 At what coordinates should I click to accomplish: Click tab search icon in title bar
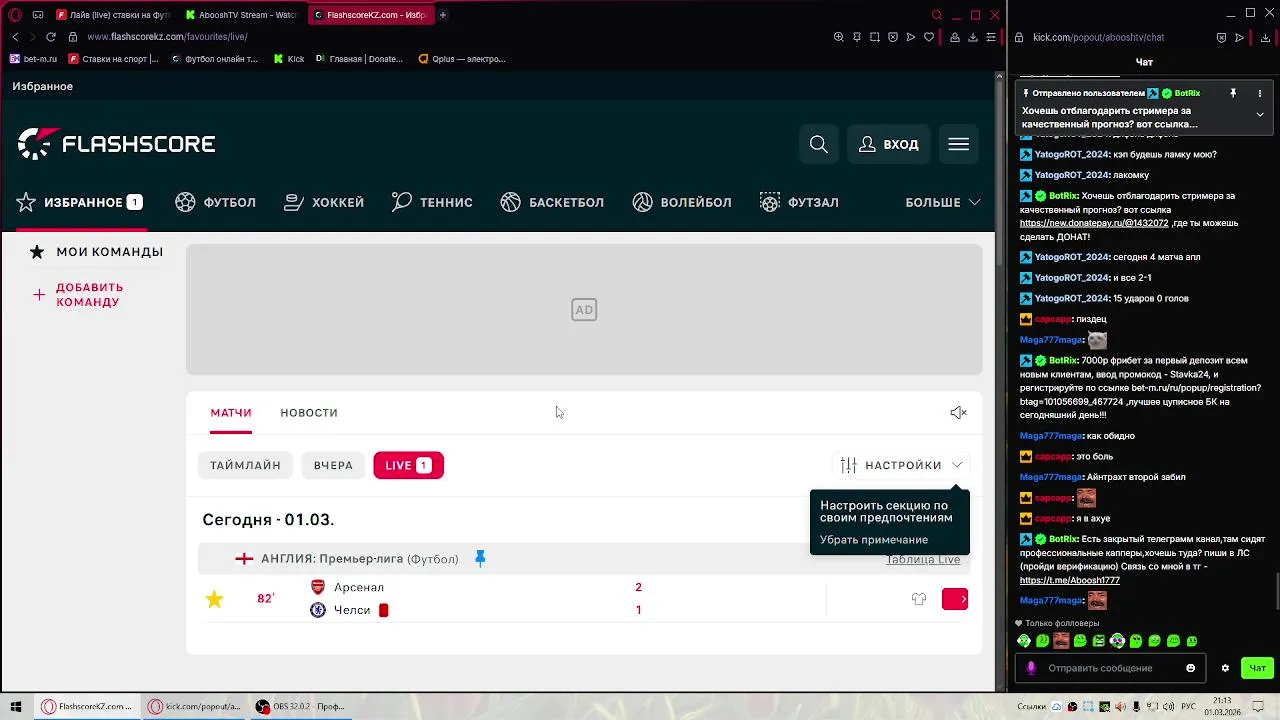point(936,15)
